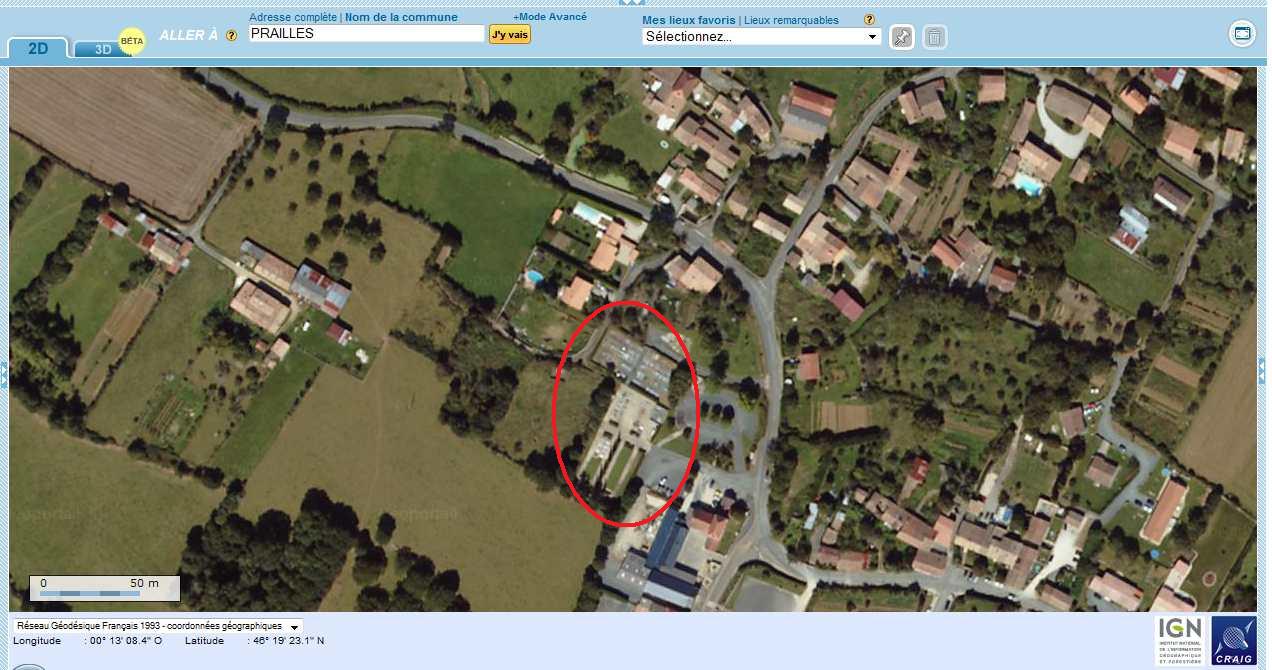The image size is (1272, 670).
Task: Collapse the top toolbar via top handle
Action: point(634,3)
